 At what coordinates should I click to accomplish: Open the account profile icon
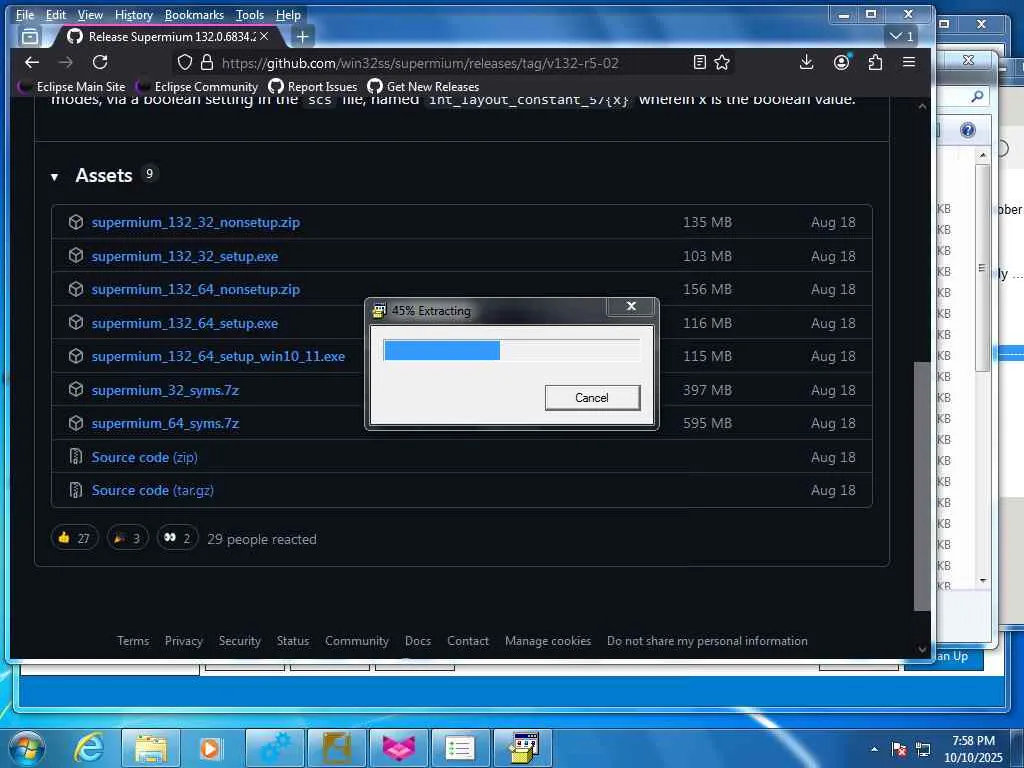click(841, 63)
